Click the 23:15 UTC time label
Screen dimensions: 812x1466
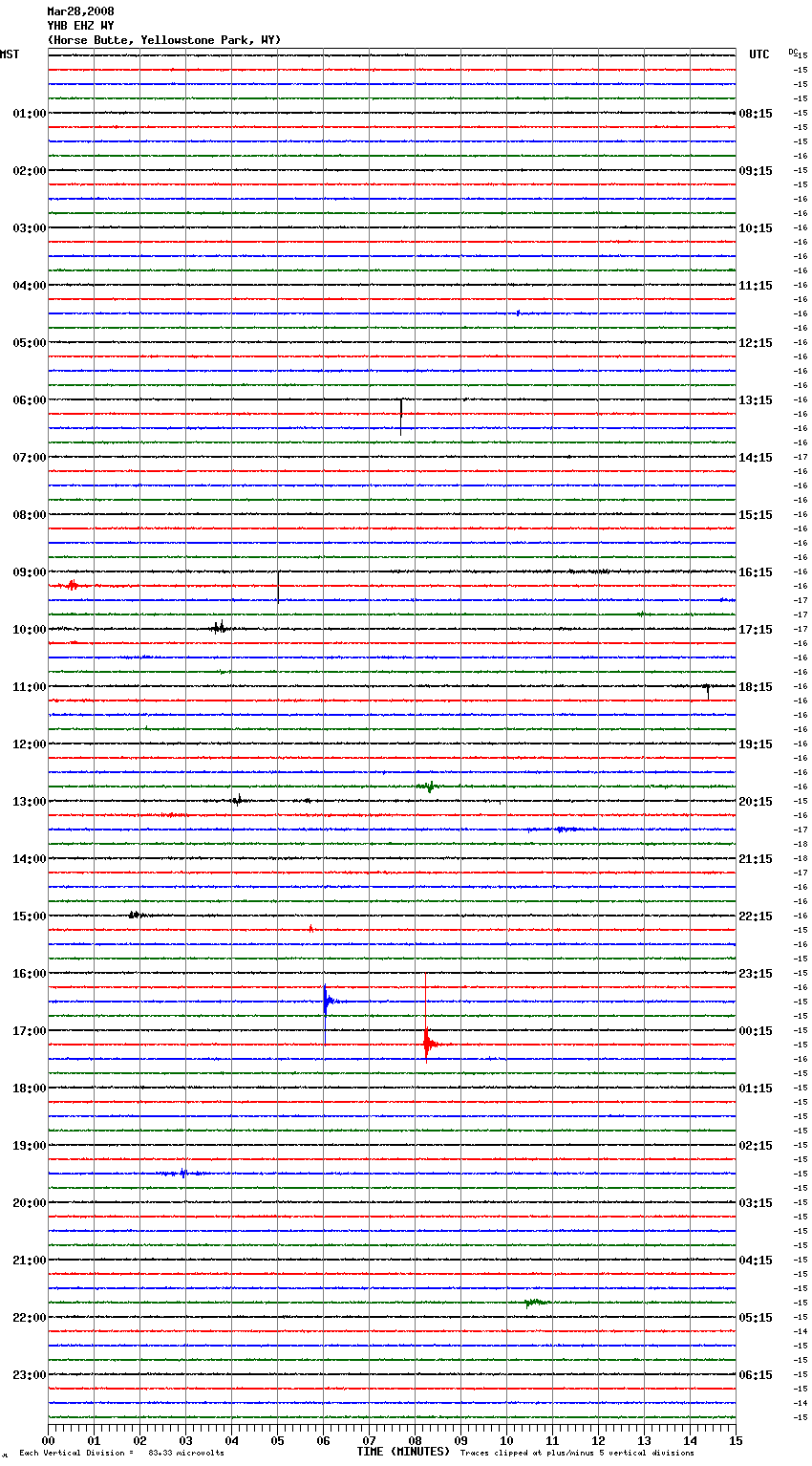(x=756, y=974)
